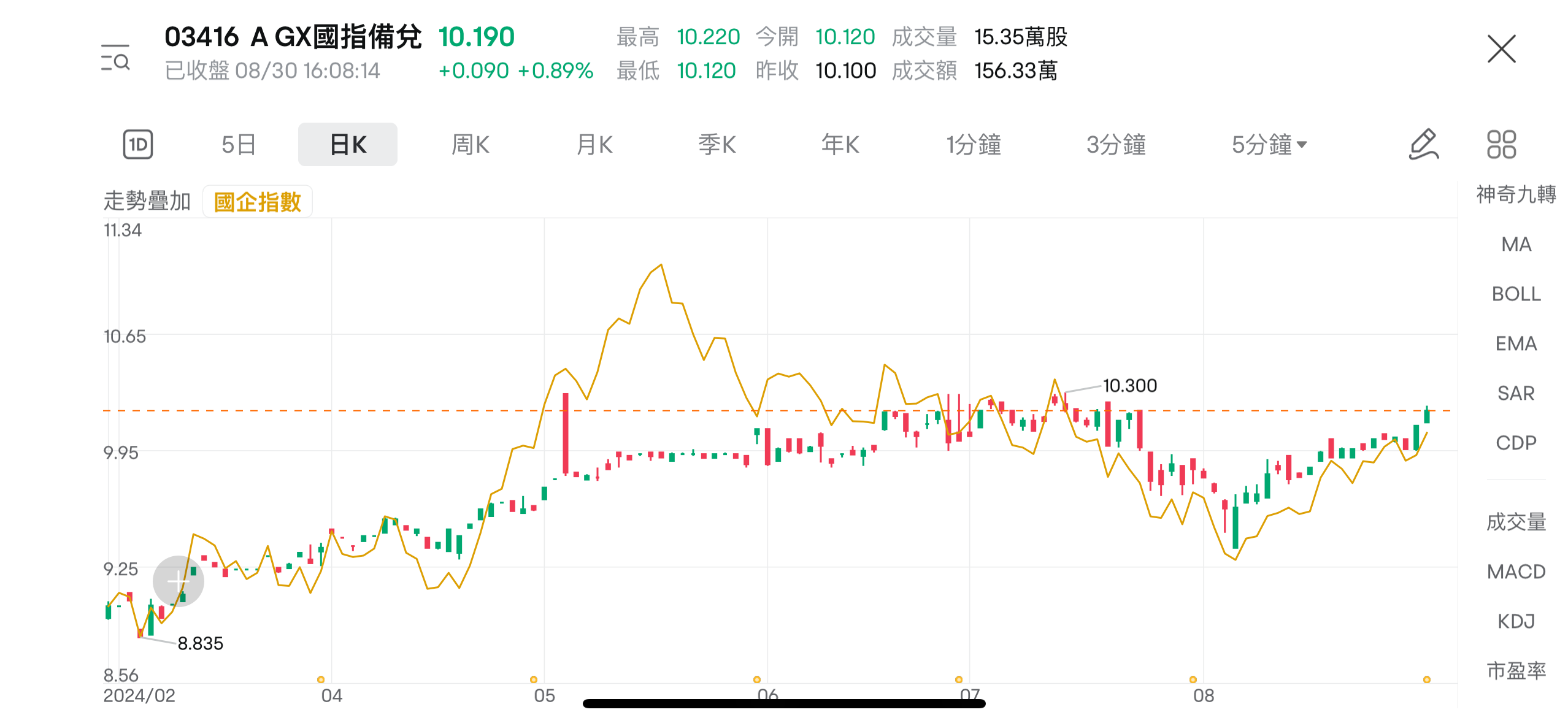
Task: Open the stock search list icon
Action: click(115, 58)
